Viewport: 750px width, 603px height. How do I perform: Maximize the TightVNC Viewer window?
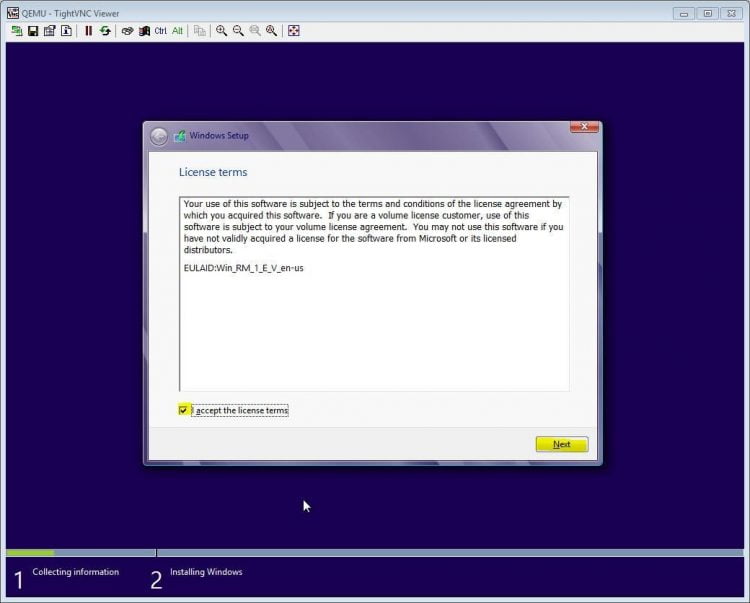point(707,13)
